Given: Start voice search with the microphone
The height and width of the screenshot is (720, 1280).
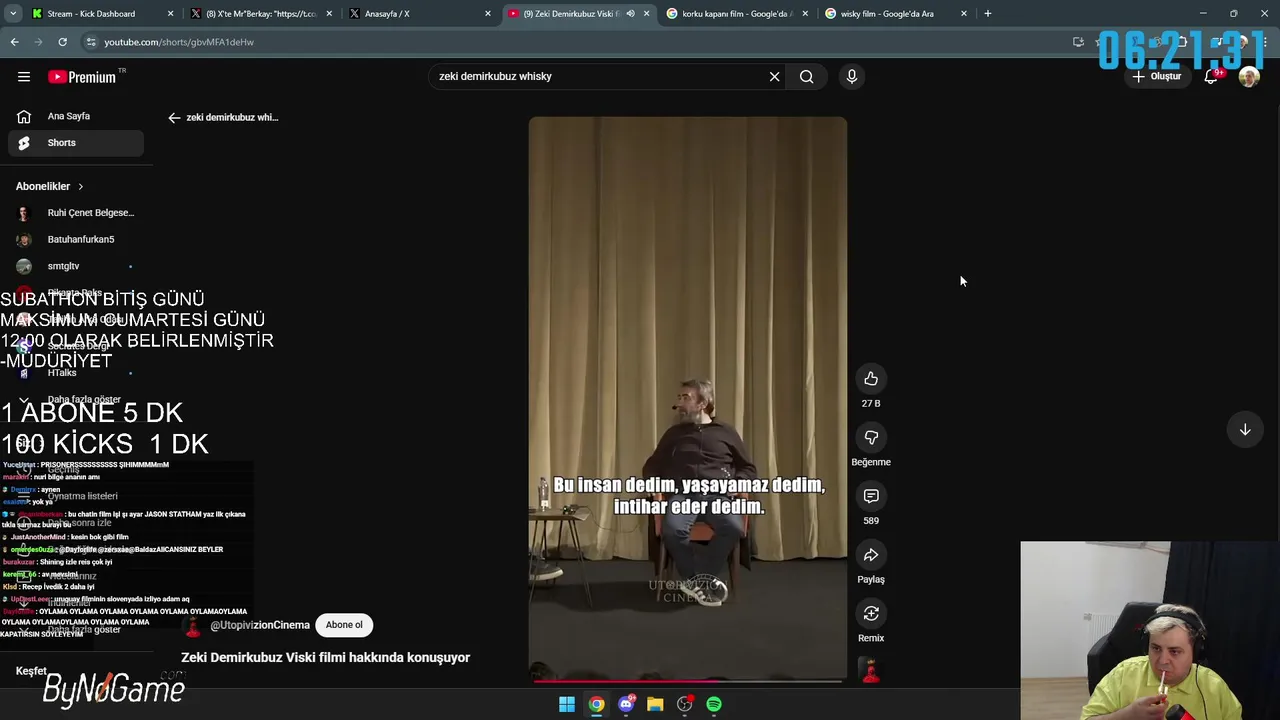Looking at the screenshot, I should click(x=852, y=76).
